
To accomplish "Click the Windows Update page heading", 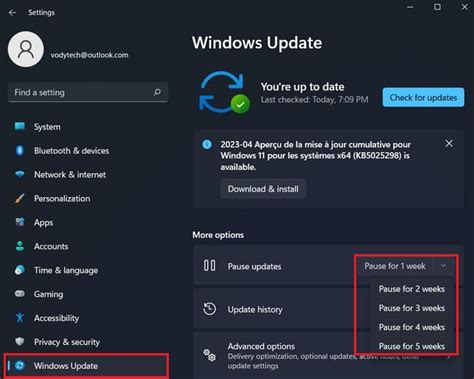I will [x=257, y=43].
